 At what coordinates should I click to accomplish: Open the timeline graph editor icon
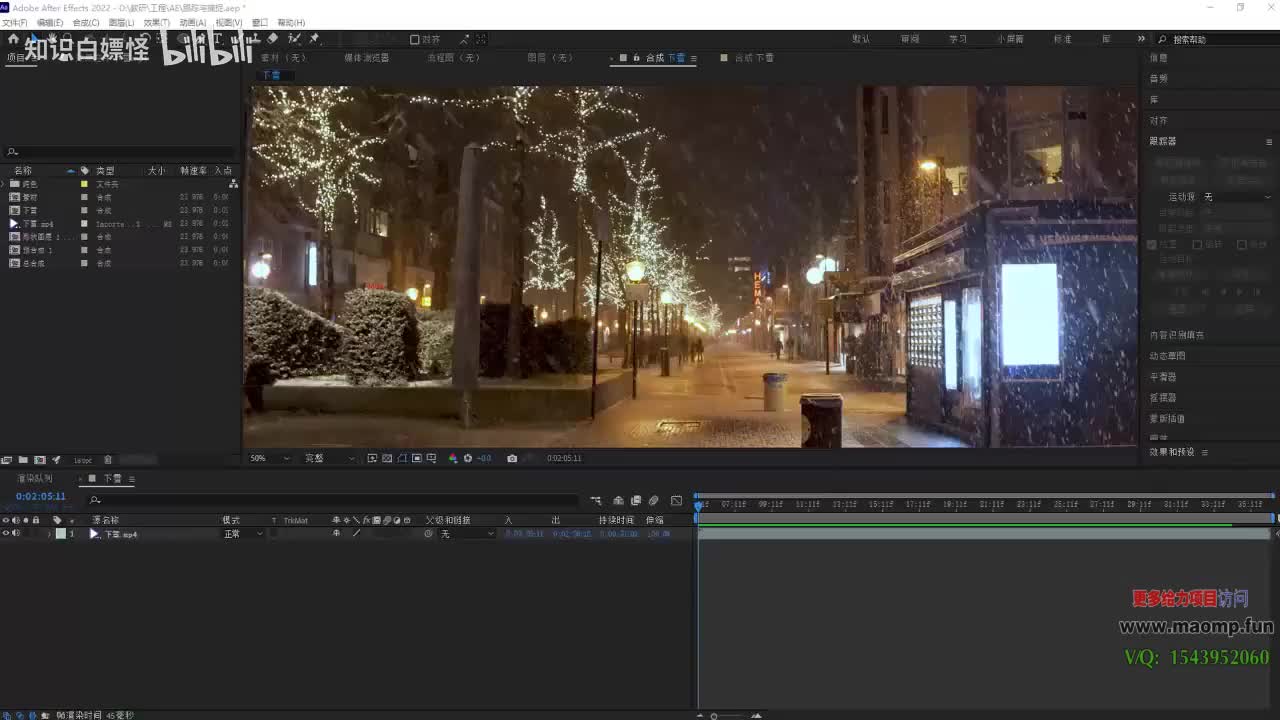click(676, 500)
